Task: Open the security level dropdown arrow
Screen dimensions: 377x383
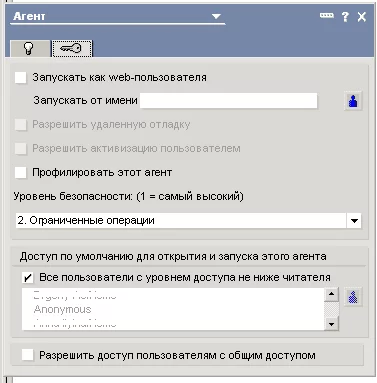Action: click(x=354, y=221)
